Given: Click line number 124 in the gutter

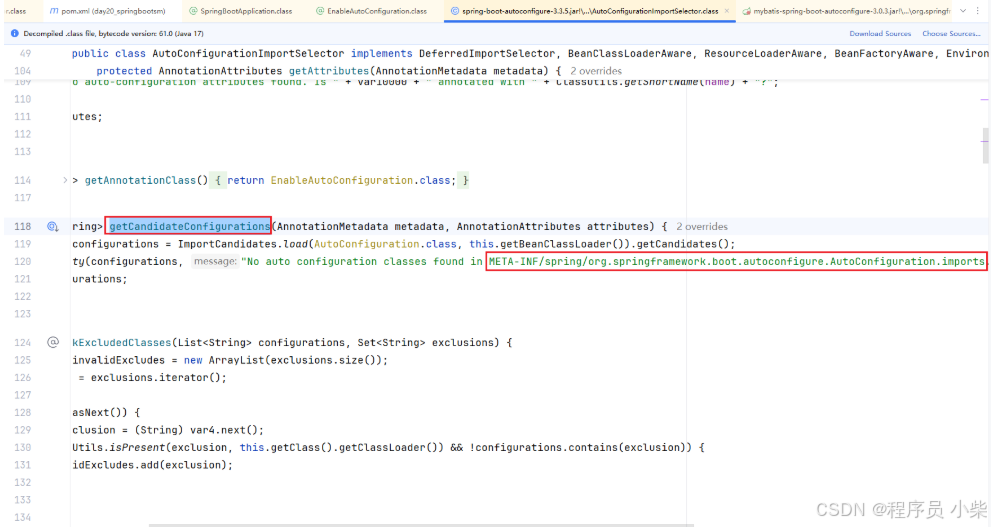Looking at the screenshot, I should coord(23,342).
